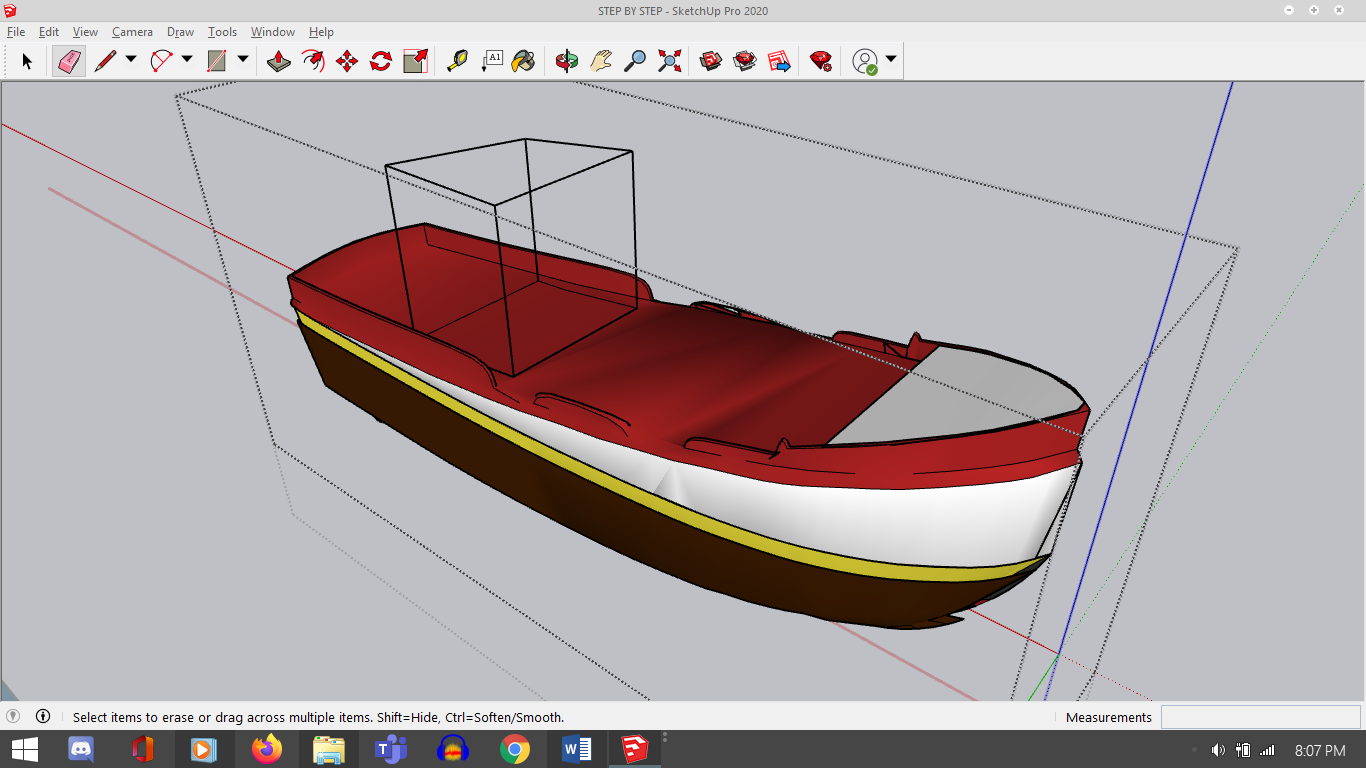Screen dimensions: 1366x768
Task: Click the Measurements input box
Action: (x=1260, y=717)
